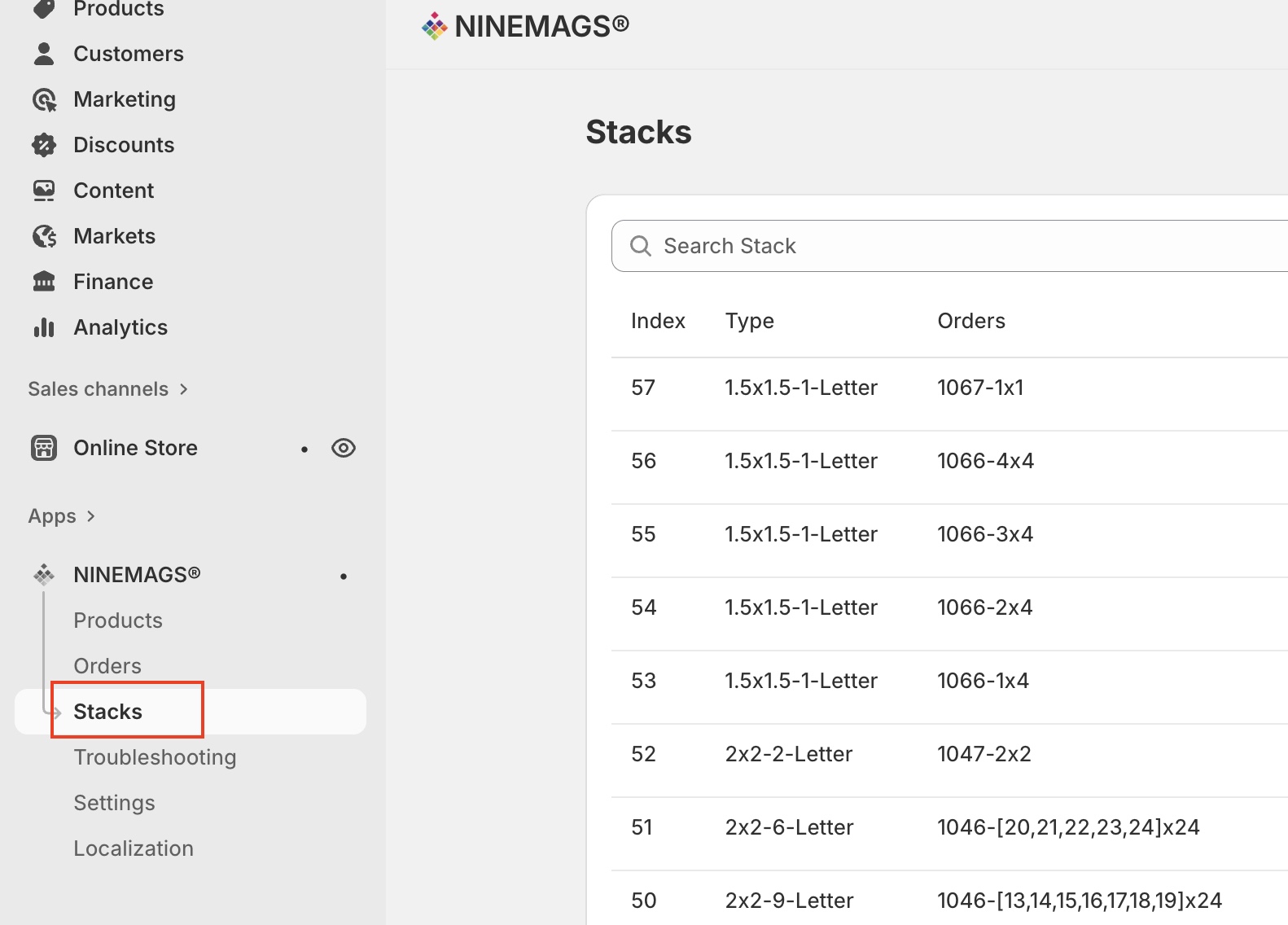The width and height of the screenshot is (1288, 925).
Task: Open Online Store sales channel
Action: [x=136, y=448]
